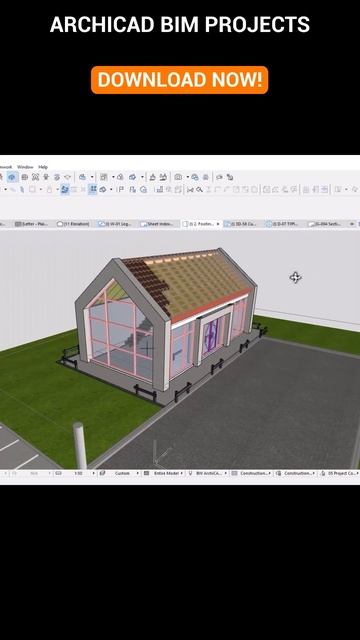Select the highlighted 3D view icon in top toolbar
The height and width of the screenshot is (640, 360).
pyautogui.click(x=13, y=177)
